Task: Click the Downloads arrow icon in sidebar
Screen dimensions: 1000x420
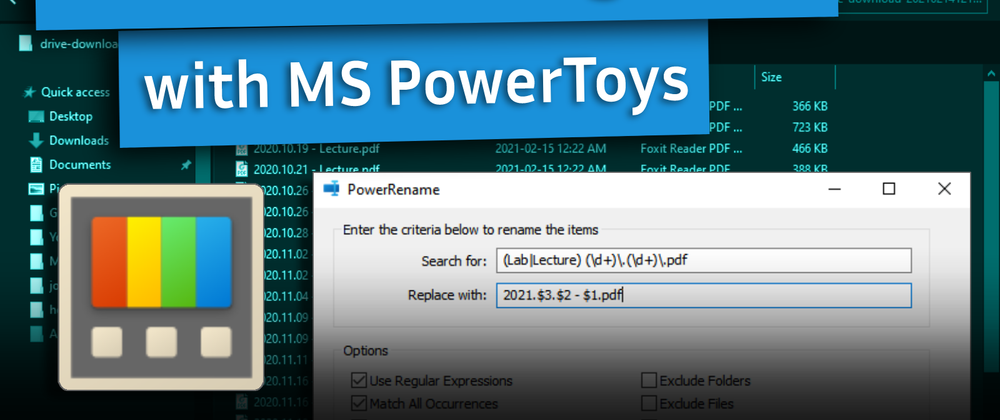Action: click(x=36, y=140)
